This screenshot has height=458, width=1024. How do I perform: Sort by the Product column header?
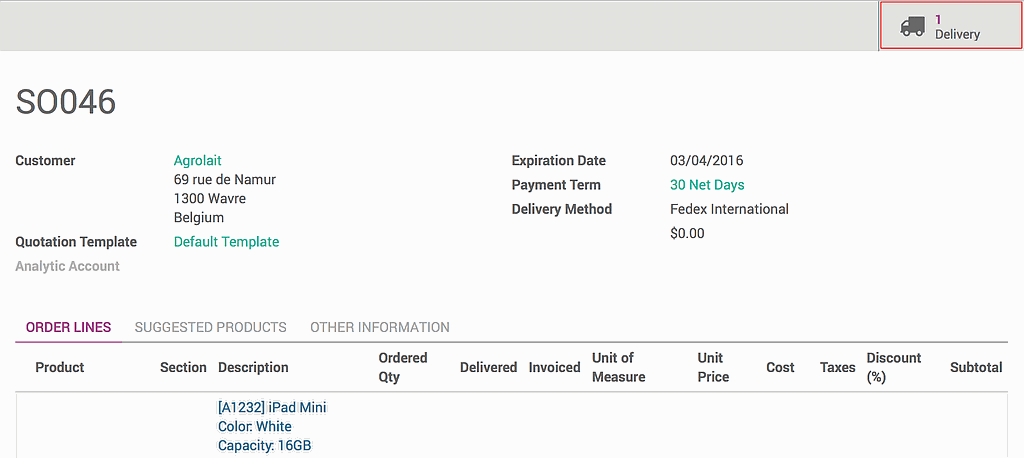click(60, 367)
